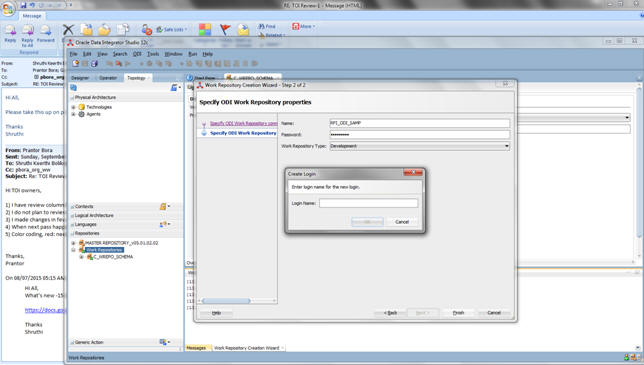Click the New icon in ODI Studio toolbar
644x365 pixels.
[76, 64]
